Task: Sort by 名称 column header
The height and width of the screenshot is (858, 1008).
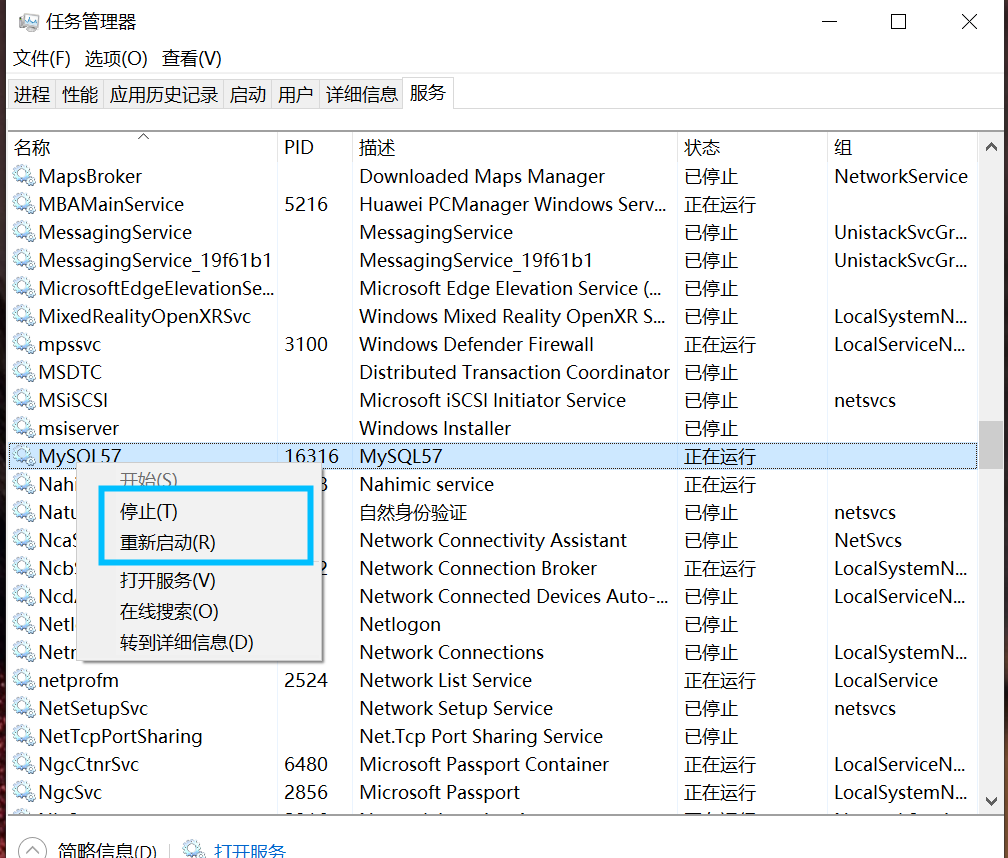Action: coord(32,148)
